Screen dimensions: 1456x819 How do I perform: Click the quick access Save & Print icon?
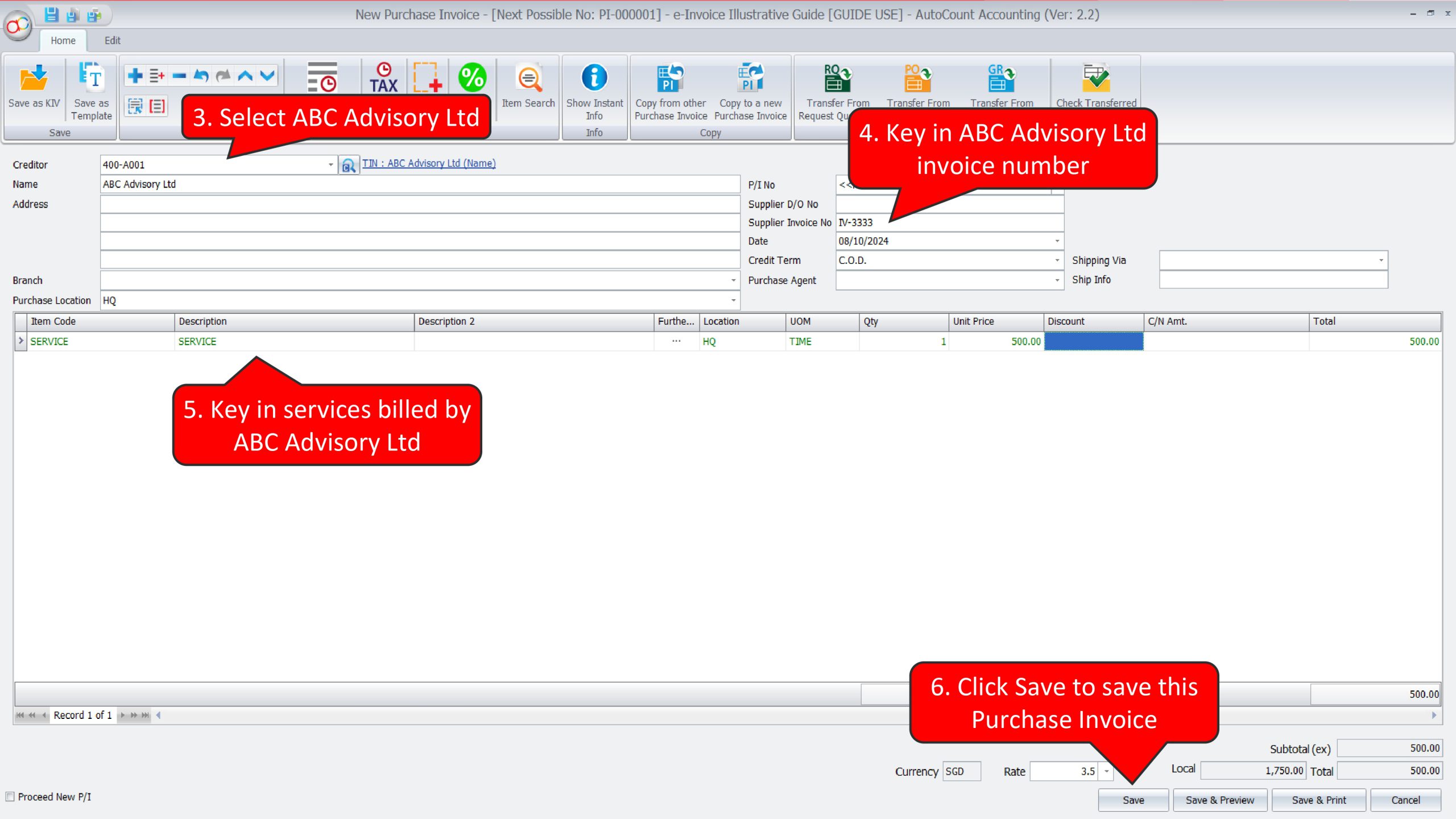point(94,15)
